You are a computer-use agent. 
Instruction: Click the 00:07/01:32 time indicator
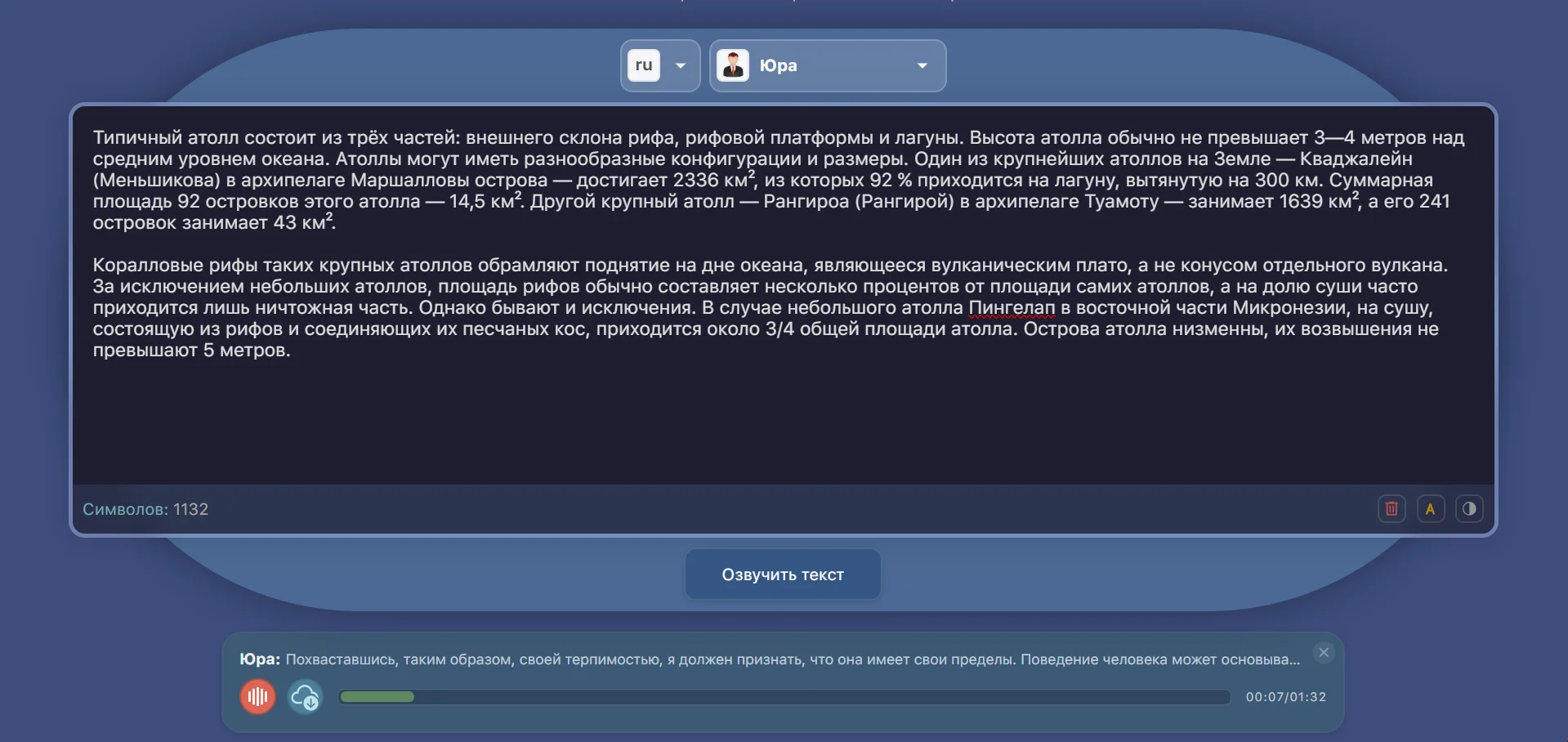(x=1285, y=697)
